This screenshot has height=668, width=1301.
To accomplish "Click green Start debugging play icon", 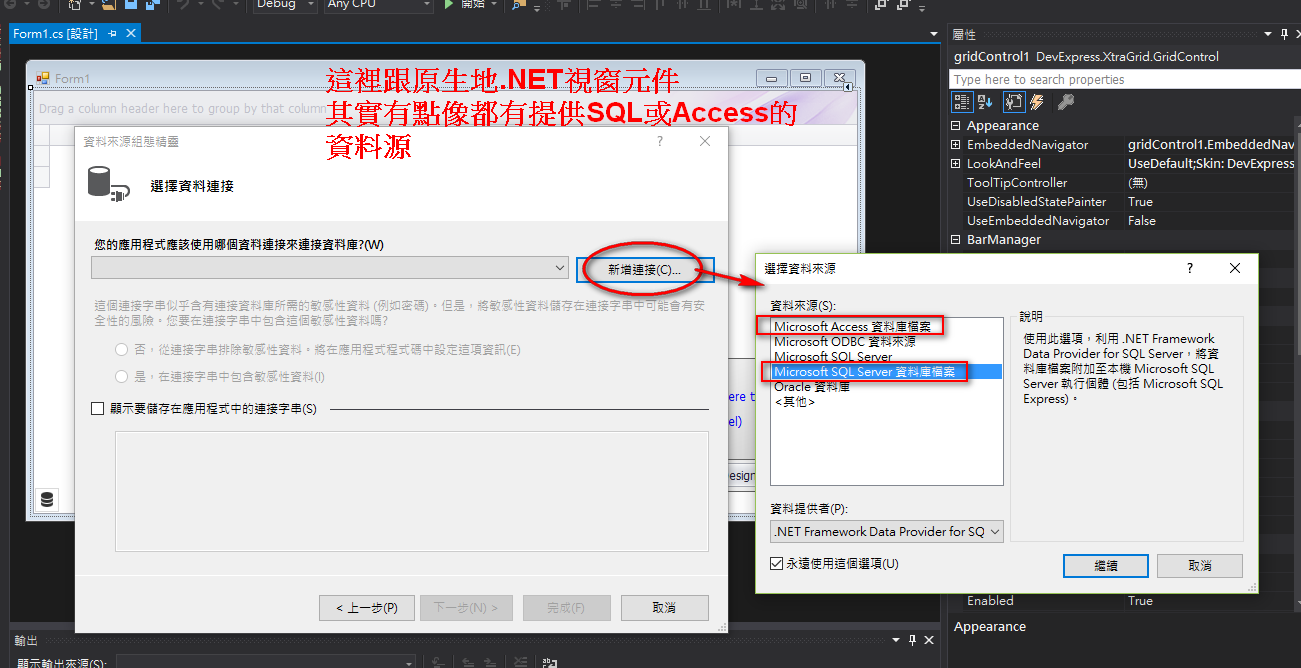I will (449, 4).
